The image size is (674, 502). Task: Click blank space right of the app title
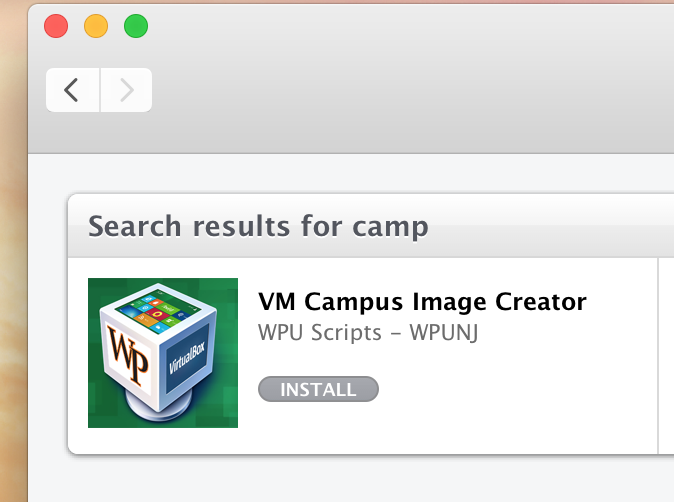coord(625,301)
